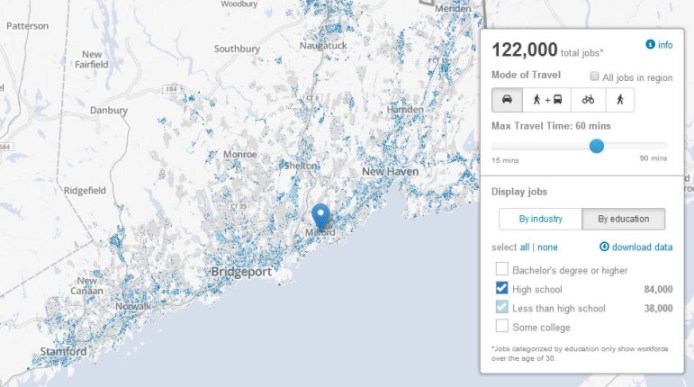The height and width of the screenshot is (387, 694).
Task: Click the select none link
Action: coord(547,247)
